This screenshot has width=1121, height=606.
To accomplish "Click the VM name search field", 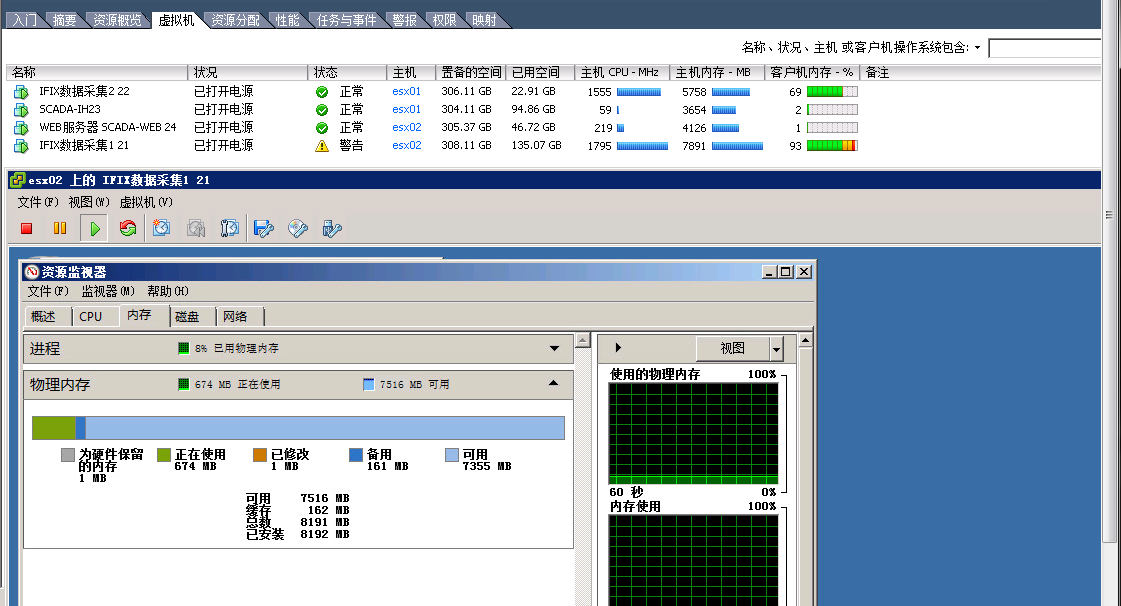I will point(1045,48).
